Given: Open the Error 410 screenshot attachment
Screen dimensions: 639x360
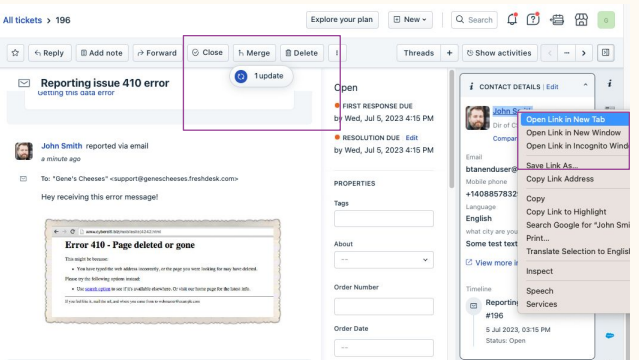Looking at the screenshot, I should [163, 271].
